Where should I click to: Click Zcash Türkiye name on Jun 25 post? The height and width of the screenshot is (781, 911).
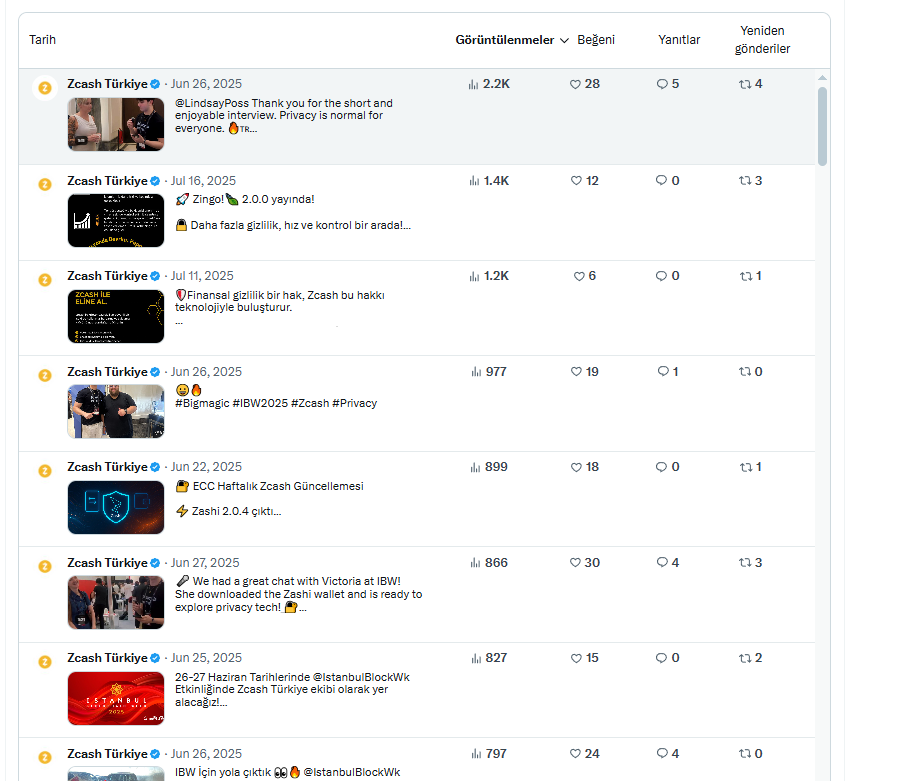pos(107,658)
